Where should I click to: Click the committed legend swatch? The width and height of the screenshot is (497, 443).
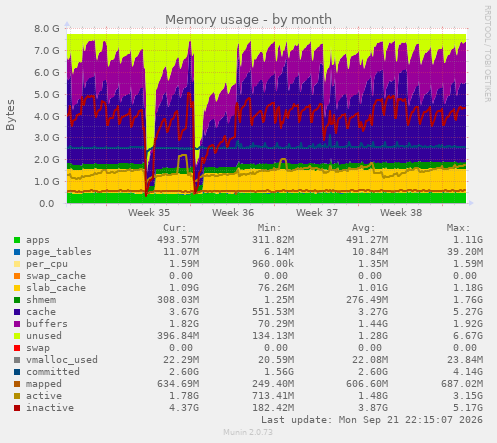17,372
